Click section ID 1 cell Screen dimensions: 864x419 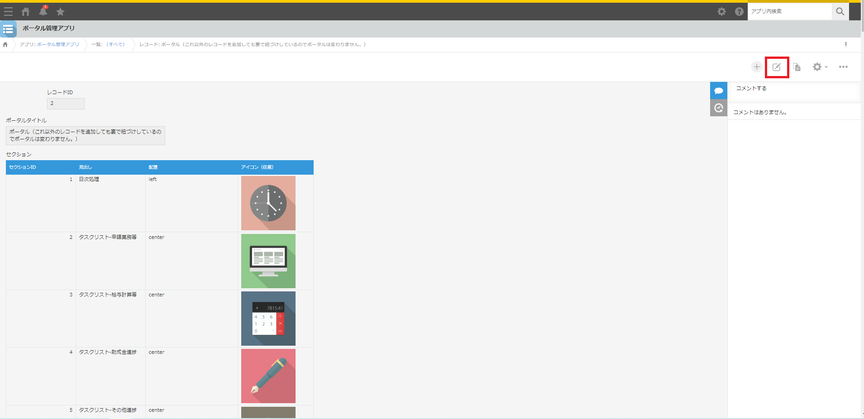41,203
